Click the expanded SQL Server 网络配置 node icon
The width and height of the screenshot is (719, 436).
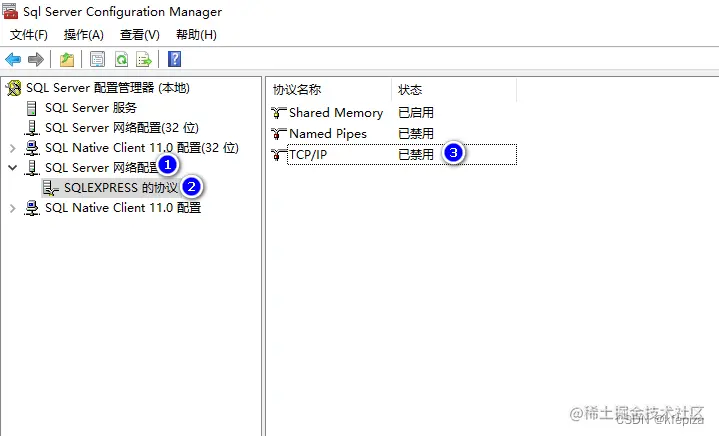[32, 168]
